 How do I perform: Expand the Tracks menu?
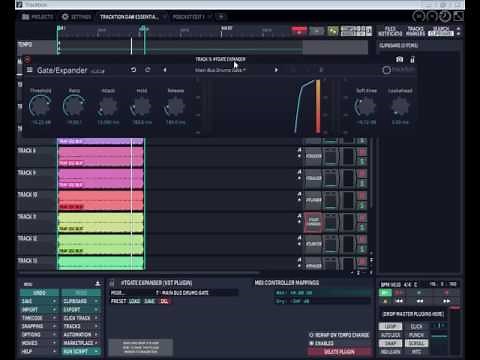pos(81,326)
